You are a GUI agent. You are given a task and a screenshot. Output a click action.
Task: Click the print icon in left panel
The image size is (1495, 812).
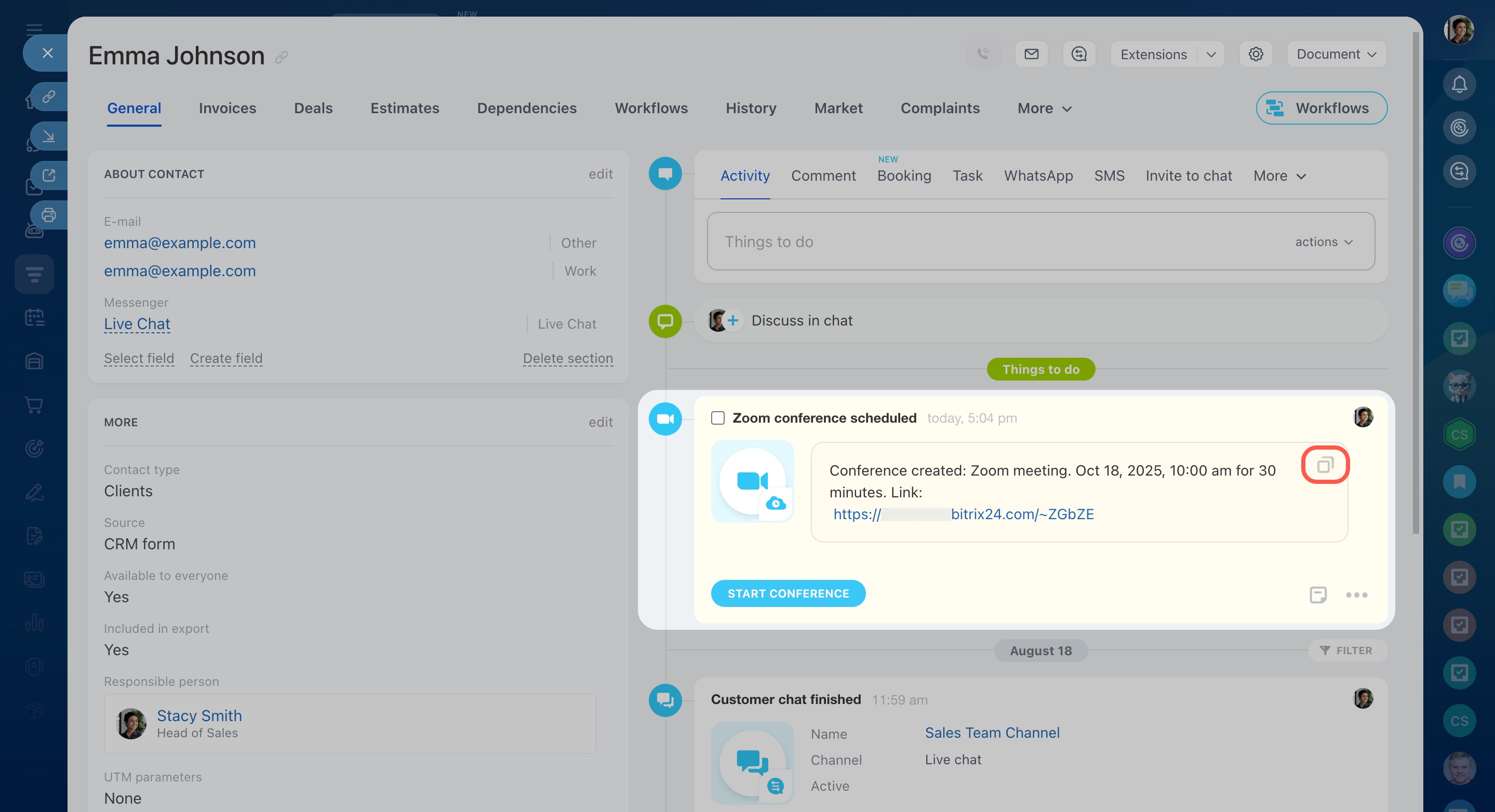pyautogui.click(x=49, y=214)
